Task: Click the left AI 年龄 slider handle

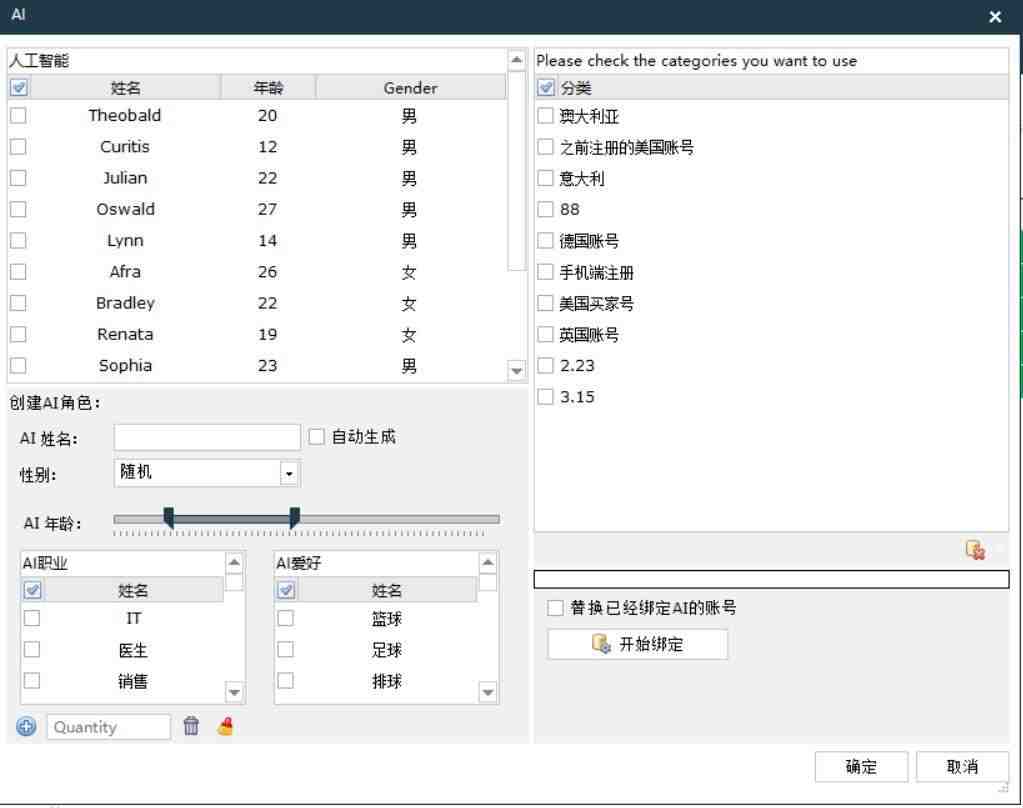Action: click(169, 518)
